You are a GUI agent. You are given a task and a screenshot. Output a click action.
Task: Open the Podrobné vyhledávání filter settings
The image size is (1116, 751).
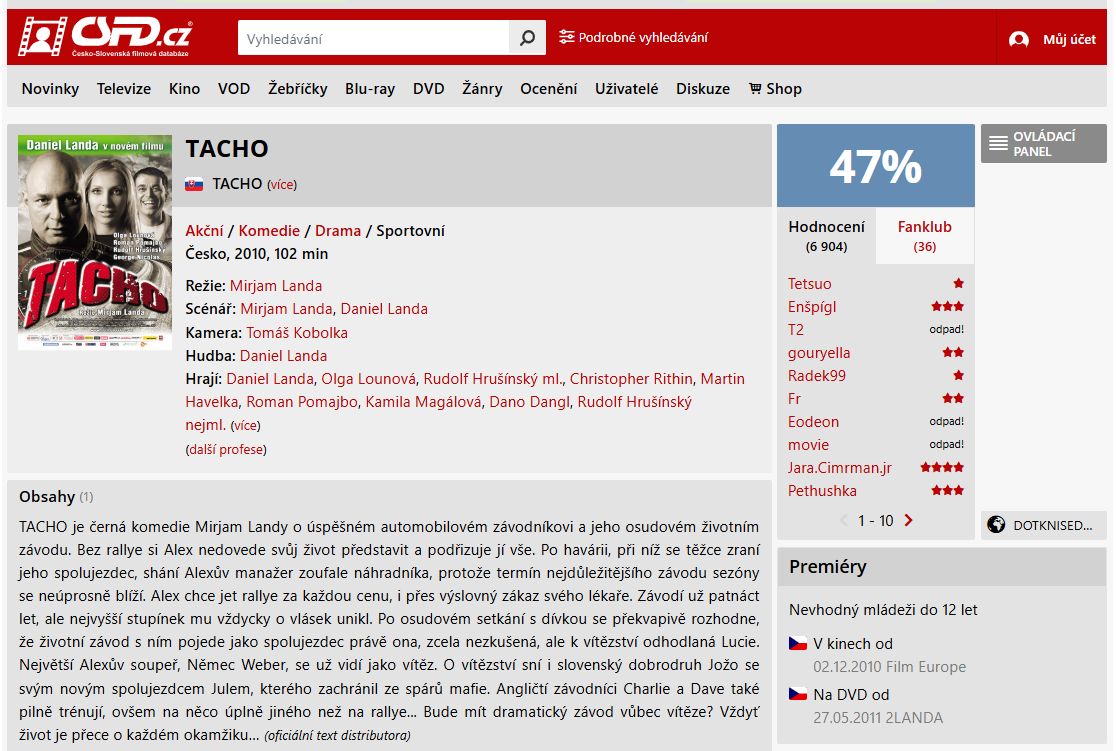[x=567, y=37]
